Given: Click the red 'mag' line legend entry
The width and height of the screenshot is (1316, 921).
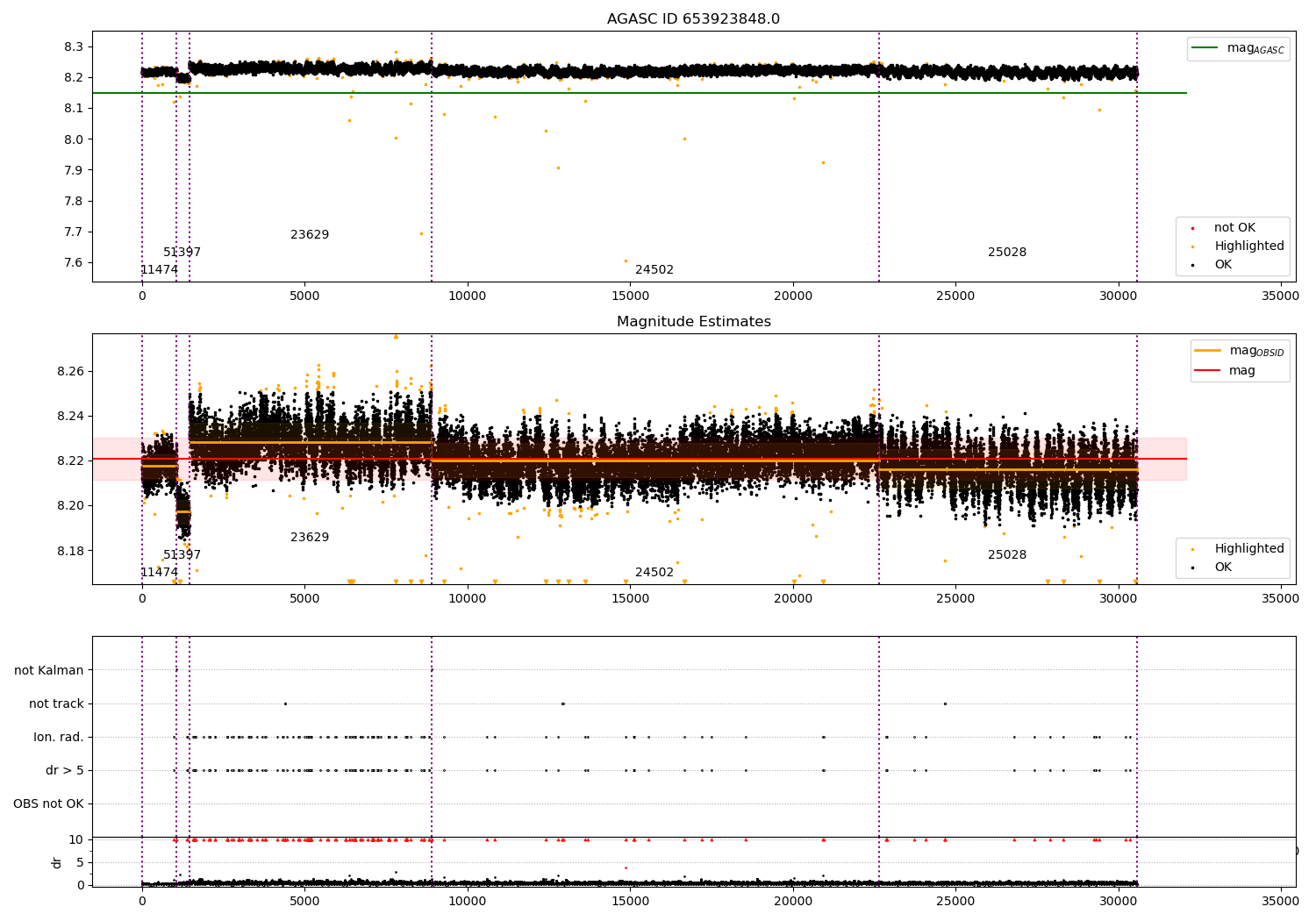Looking at the screenshot, I should point(1226,371).
